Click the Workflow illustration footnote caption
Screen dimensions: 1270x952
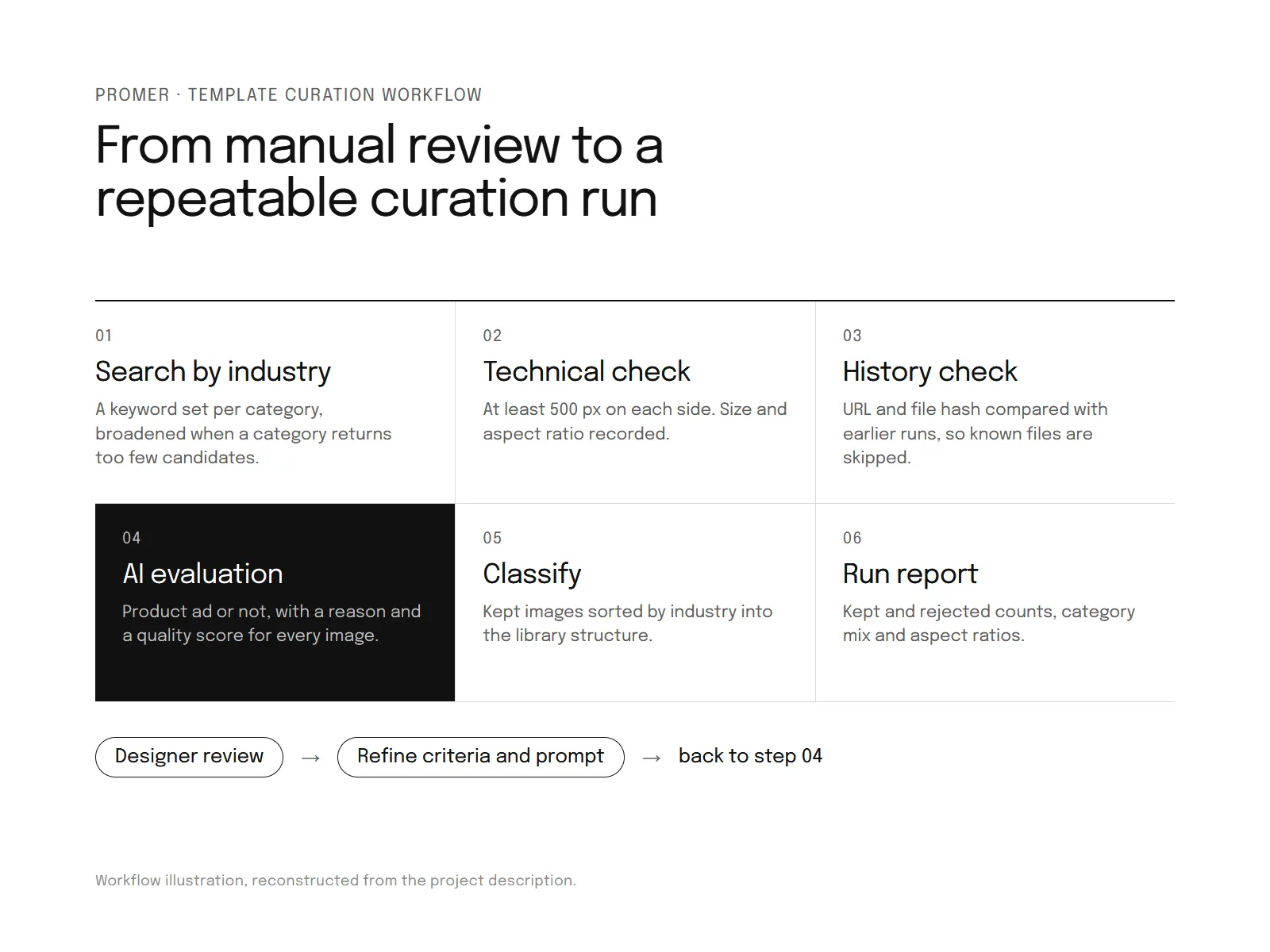[x=336, y=881]
